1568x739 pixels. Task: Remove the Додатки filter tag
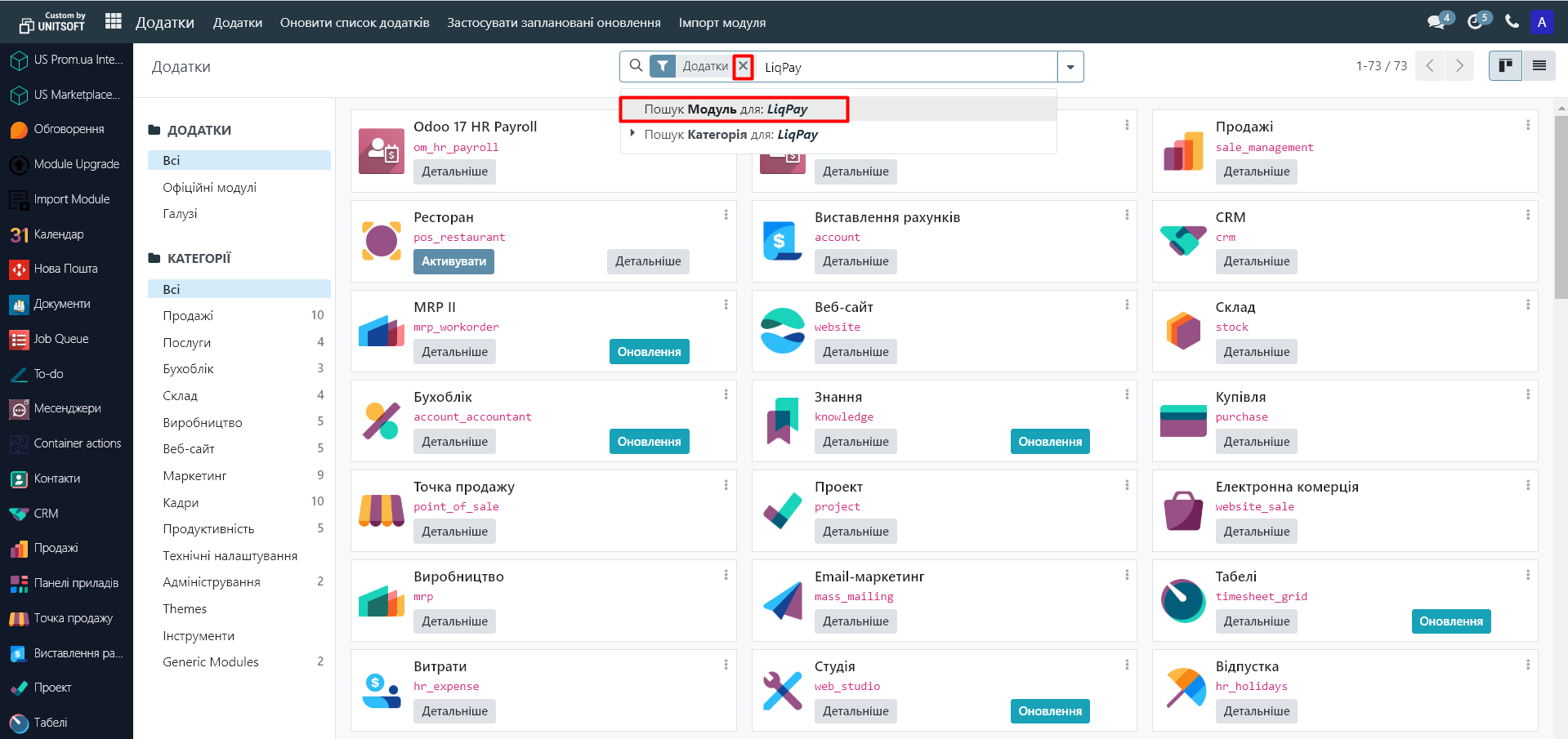click(x=743, y=66)
